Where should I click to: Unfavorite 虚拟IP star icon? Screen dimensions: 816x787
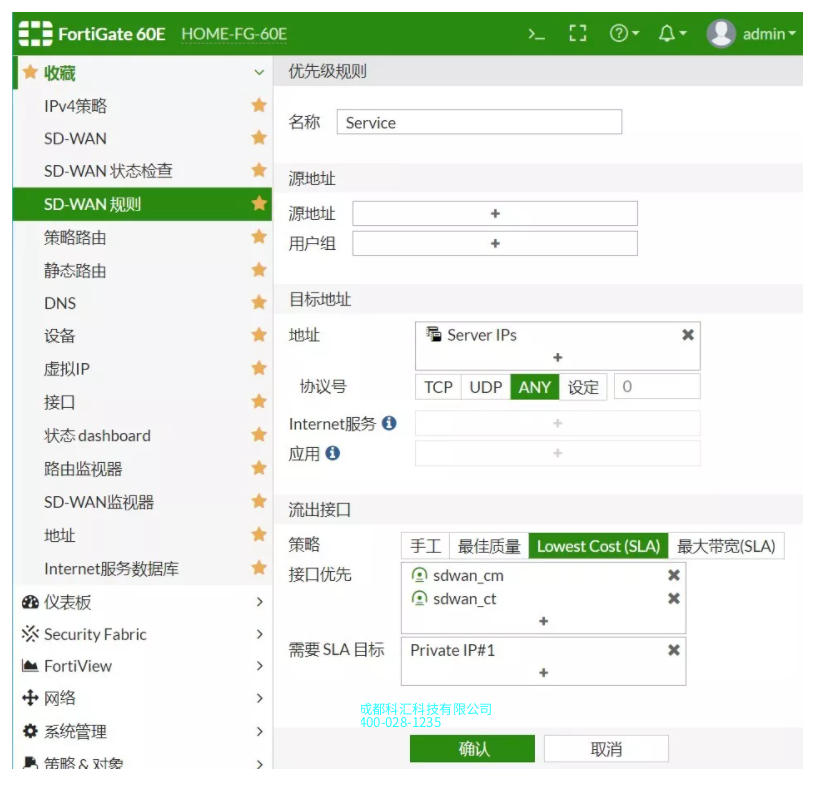[259, 369]
